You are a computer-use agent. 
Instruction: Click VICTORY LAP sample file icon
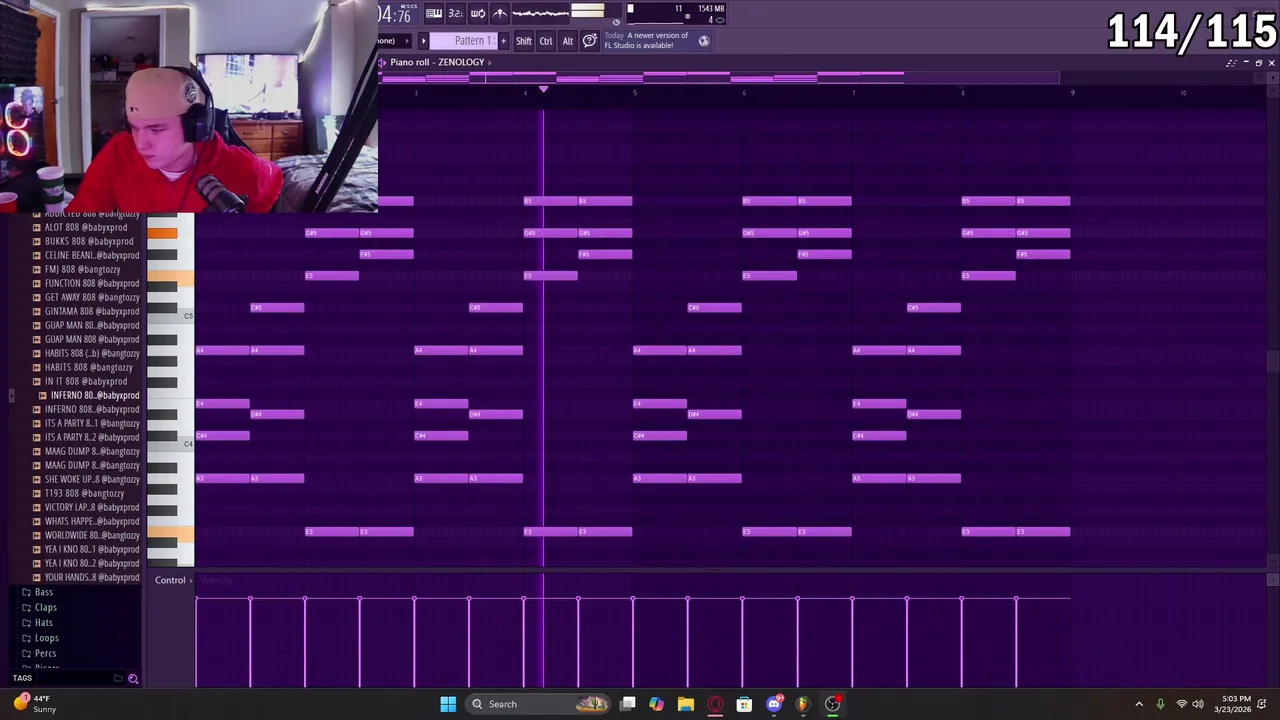tap(37, 507)
